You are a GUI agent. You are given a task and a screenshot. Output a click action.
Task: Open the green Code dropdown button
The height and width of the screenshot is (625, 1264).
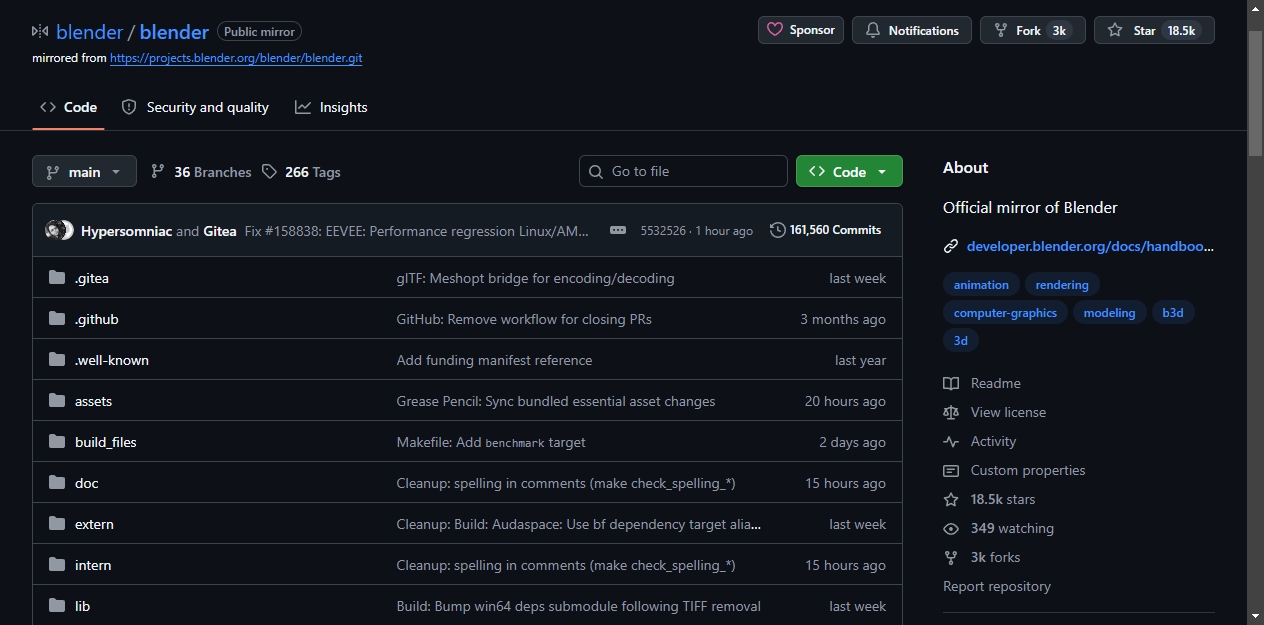pyautogui.click(x=849, y=171)
